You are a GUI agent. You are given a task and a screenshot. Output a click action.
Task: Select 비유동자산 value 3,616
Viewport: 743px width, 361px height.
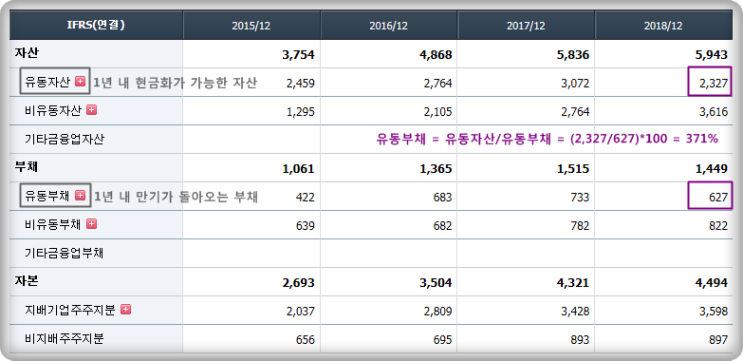click(x=713, y=112)
